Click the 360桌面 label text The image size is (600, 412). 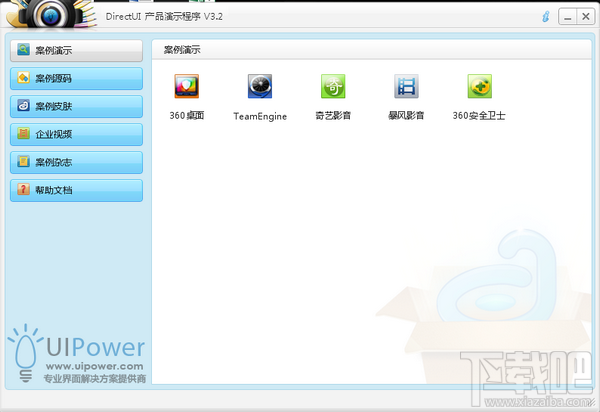[187, 116]
